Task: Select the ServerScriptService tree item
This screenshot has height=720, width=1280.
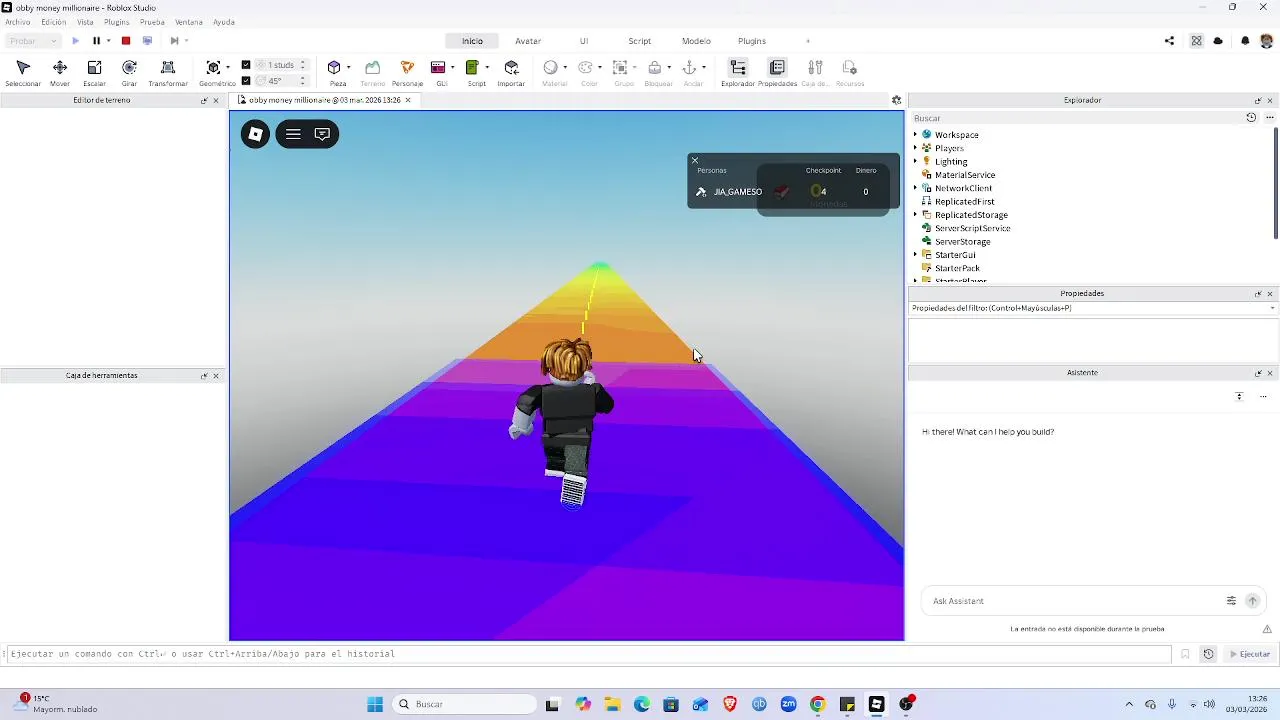Action: 972,228
